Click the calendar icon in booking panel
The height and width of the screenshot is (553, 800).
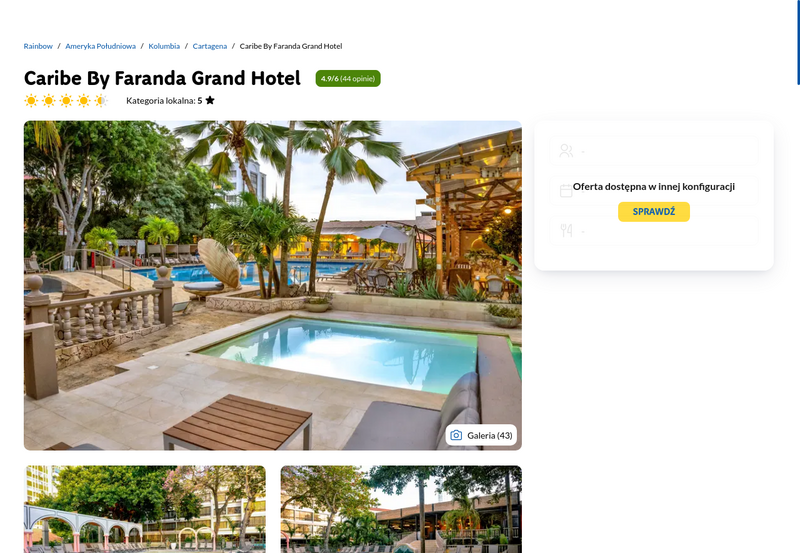pos(566,191)
